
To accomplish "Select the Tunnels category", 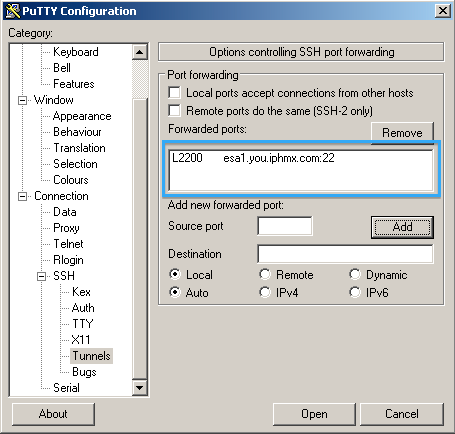I will pyautogui.click(x=91, y=356).
